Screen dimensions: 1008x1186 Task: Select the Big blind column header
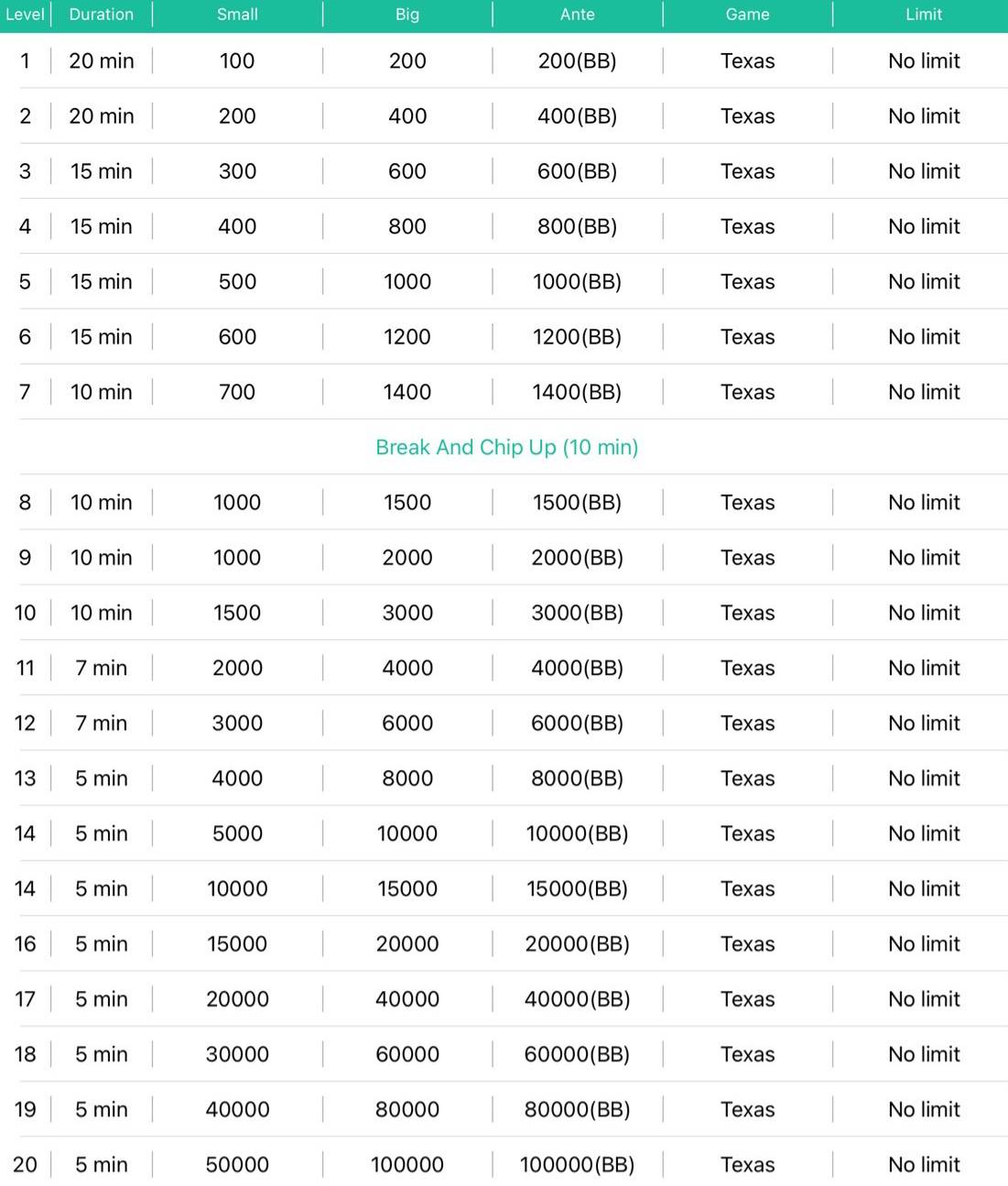[x=407, y=15]
